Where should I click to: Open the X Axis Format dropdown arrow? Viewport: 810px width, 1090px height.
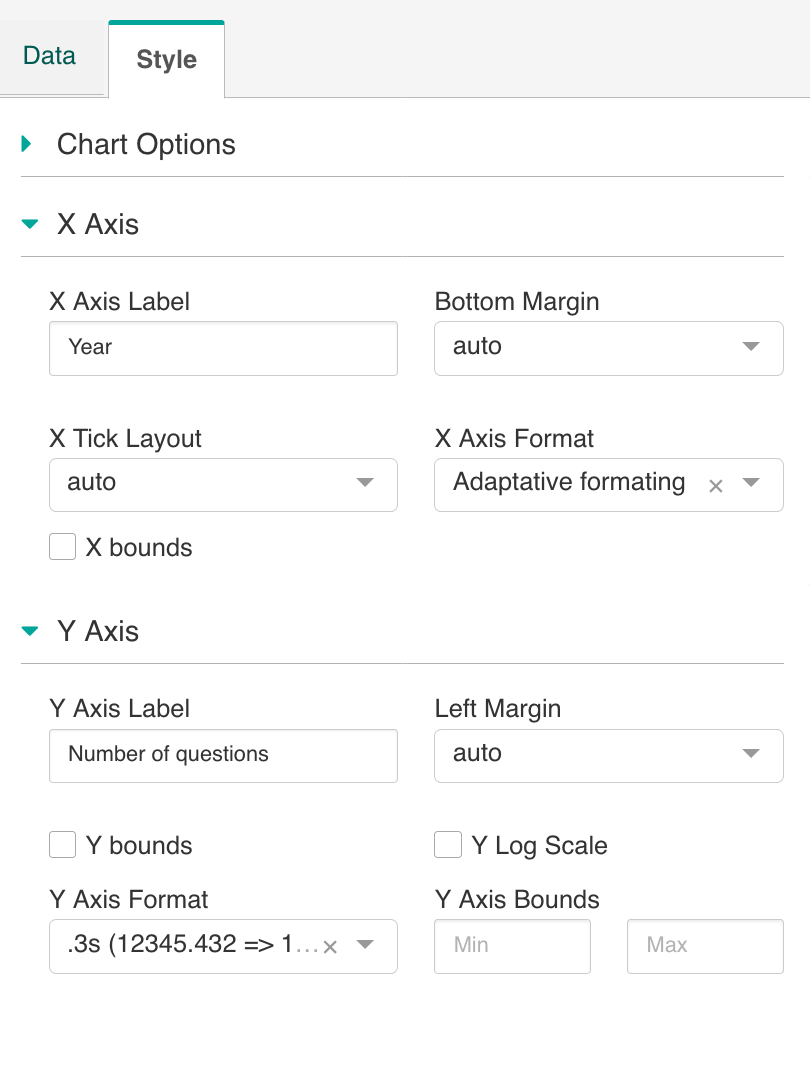point(752,484)
